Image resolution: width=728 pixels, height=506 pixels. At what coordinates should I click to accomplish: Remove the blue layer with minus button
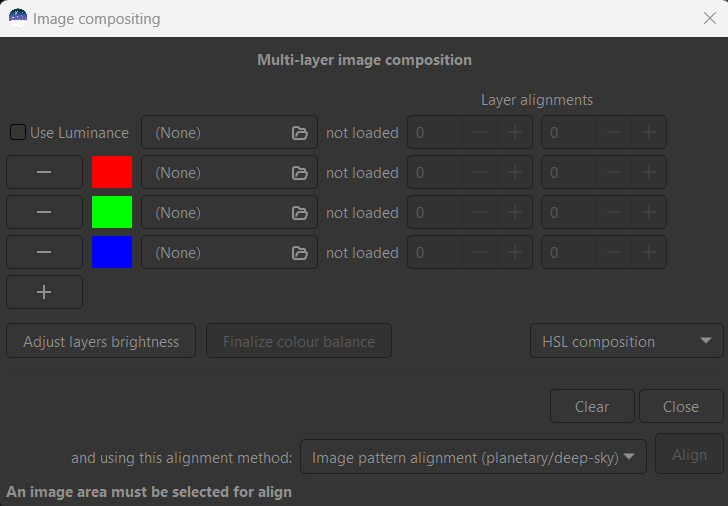point(44,252)
